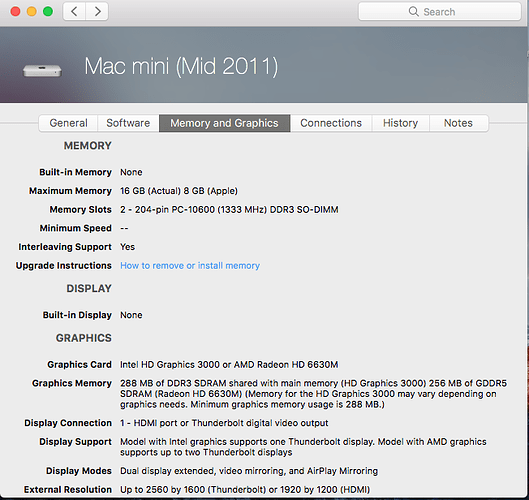Click the red close window button
529x500 pixels.
[16, 11]
